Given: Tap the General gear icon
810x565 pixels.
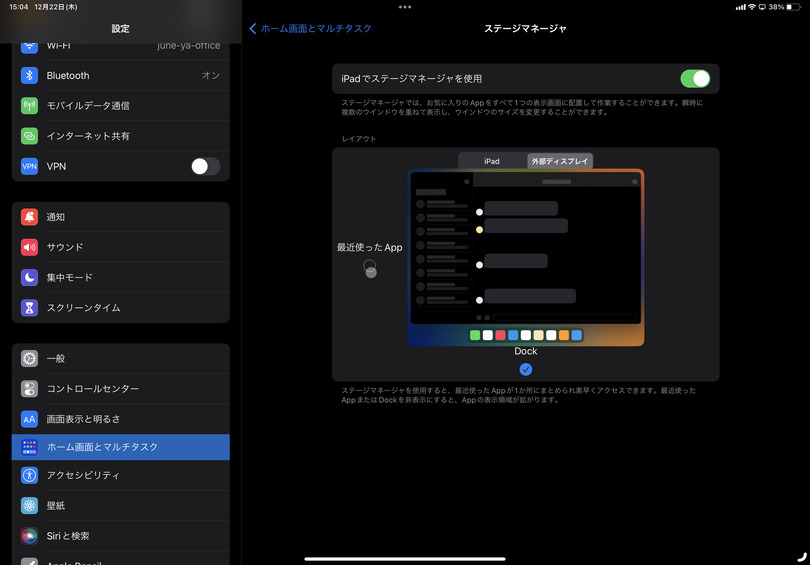Looking at the screenshot, I should click(x=29, y=358).
